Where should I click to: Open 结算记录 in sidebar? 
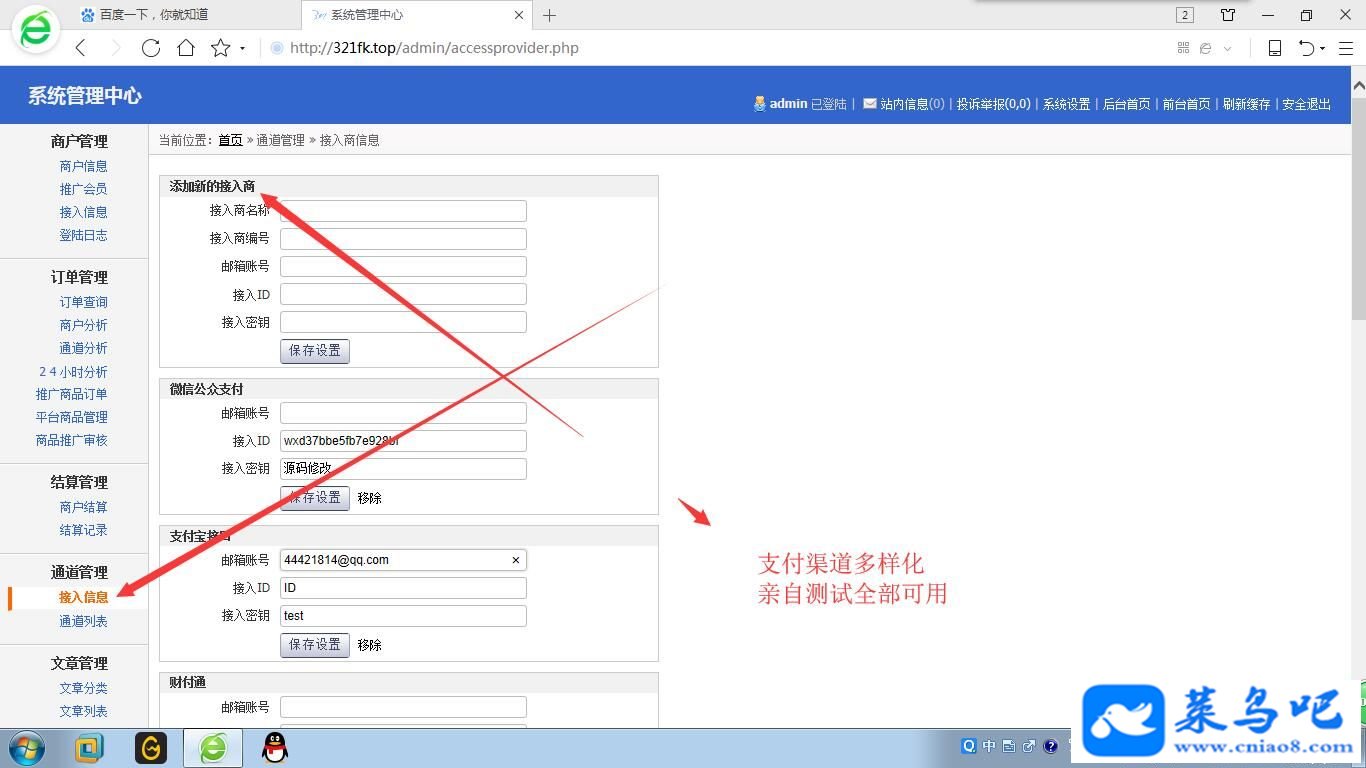click(83, 530)
